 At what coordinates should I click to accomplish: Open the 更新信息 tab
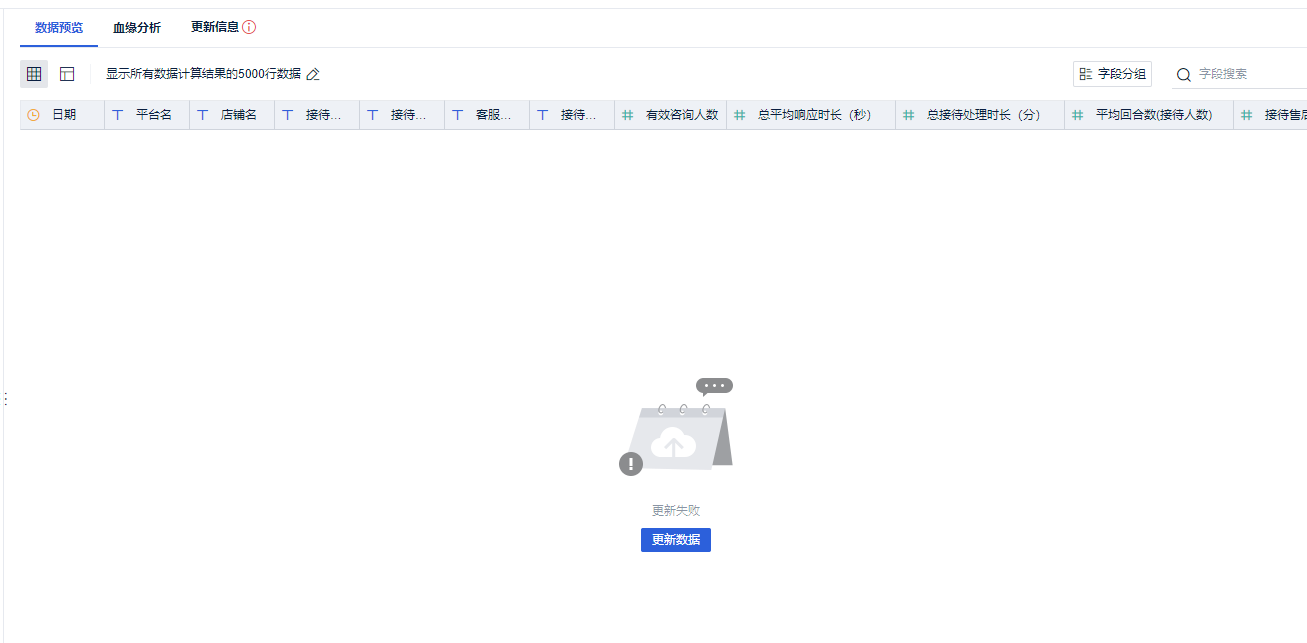tap(215, 27)
